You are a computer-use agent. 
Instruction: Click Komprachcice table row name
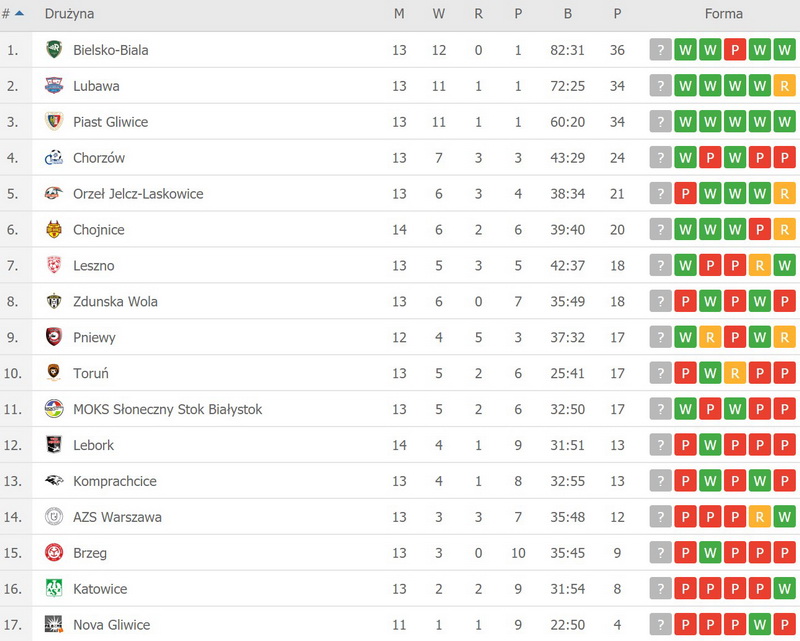point(114,482)
